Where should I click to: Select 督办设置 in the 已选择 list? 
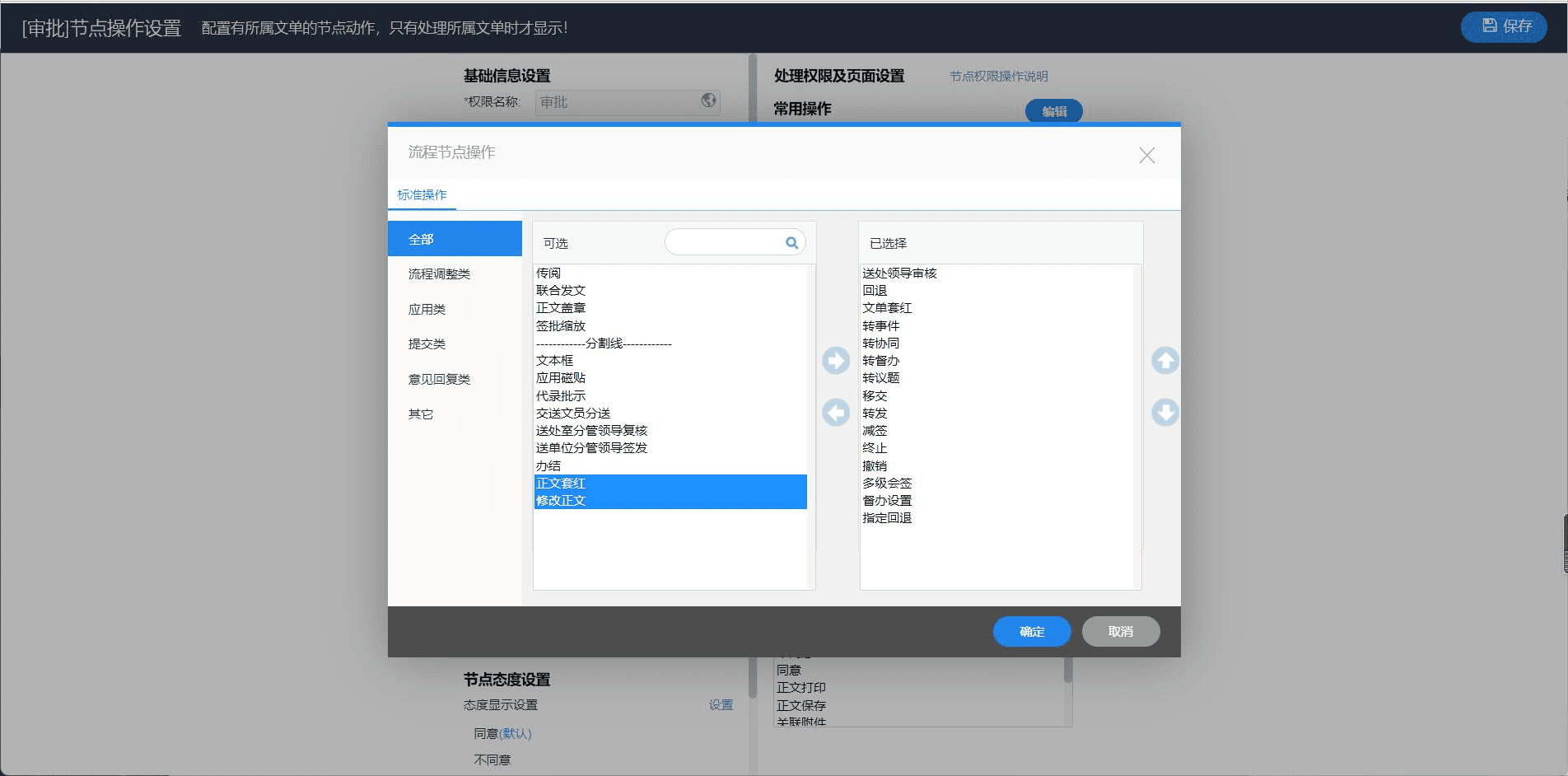(x=997, y=501)
